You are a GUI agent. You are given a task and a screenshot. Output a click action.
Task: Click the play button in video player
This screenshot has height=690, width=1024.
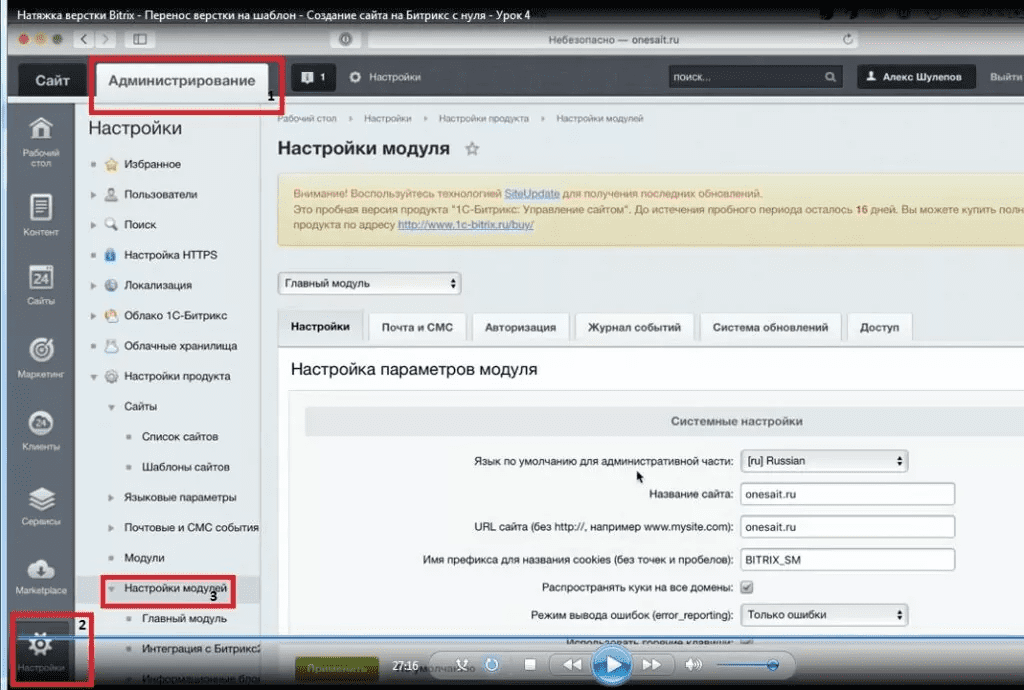click(612, 665)
